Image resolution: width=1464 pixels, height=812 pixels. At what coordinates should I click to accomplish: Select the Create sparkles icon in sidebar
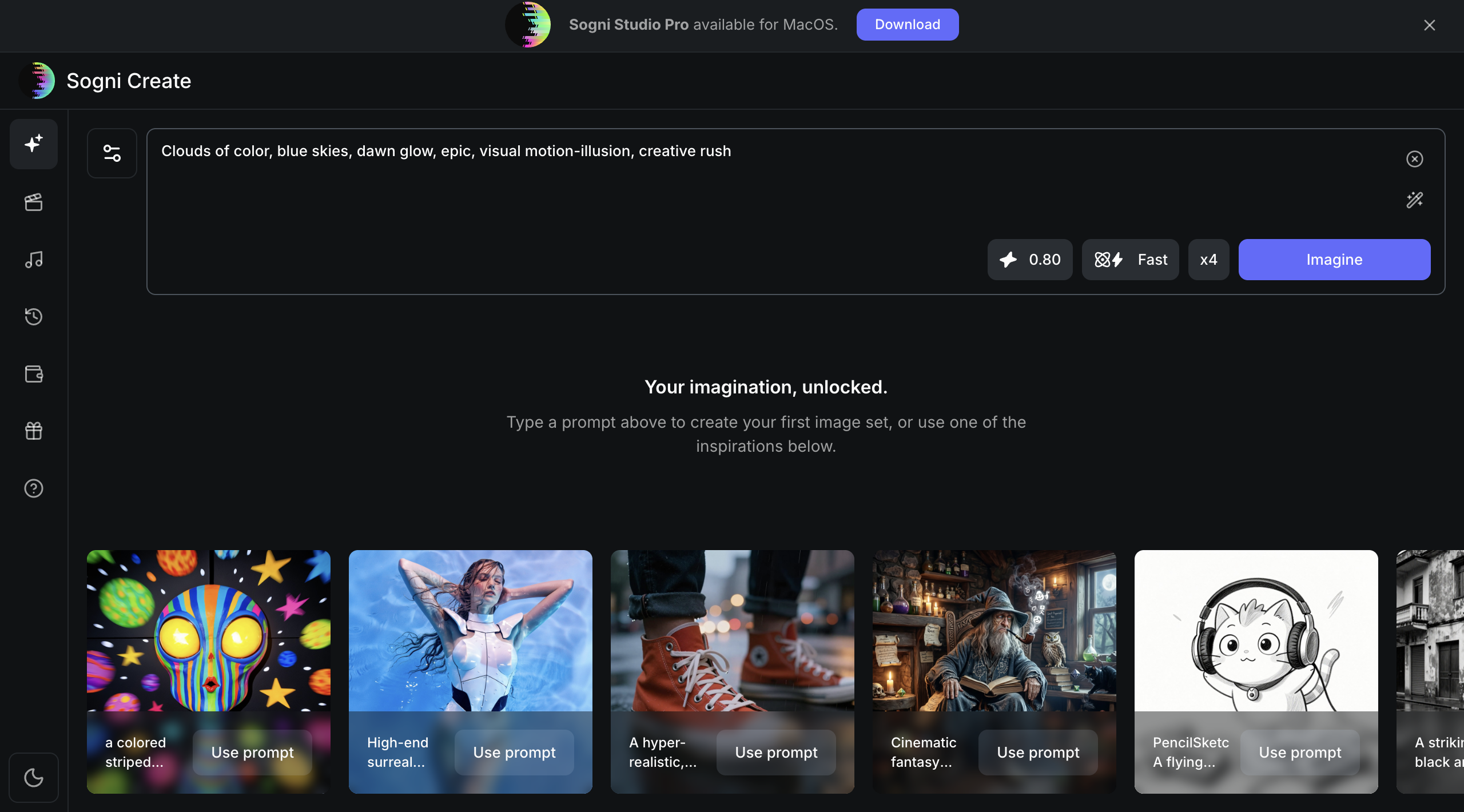(x=33, y=144)
